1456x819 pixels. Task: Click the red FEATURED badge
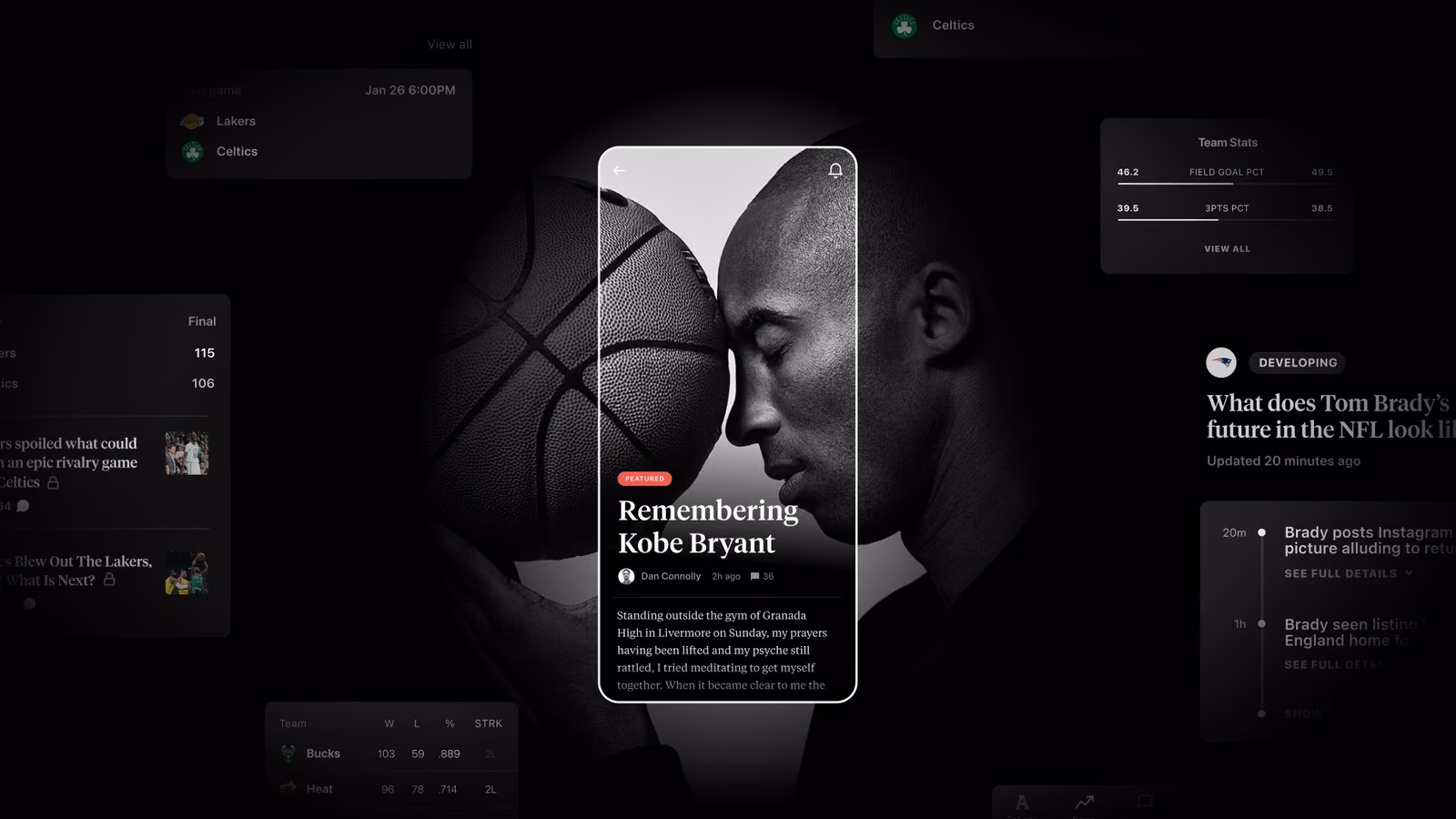[x=644, y=479]
